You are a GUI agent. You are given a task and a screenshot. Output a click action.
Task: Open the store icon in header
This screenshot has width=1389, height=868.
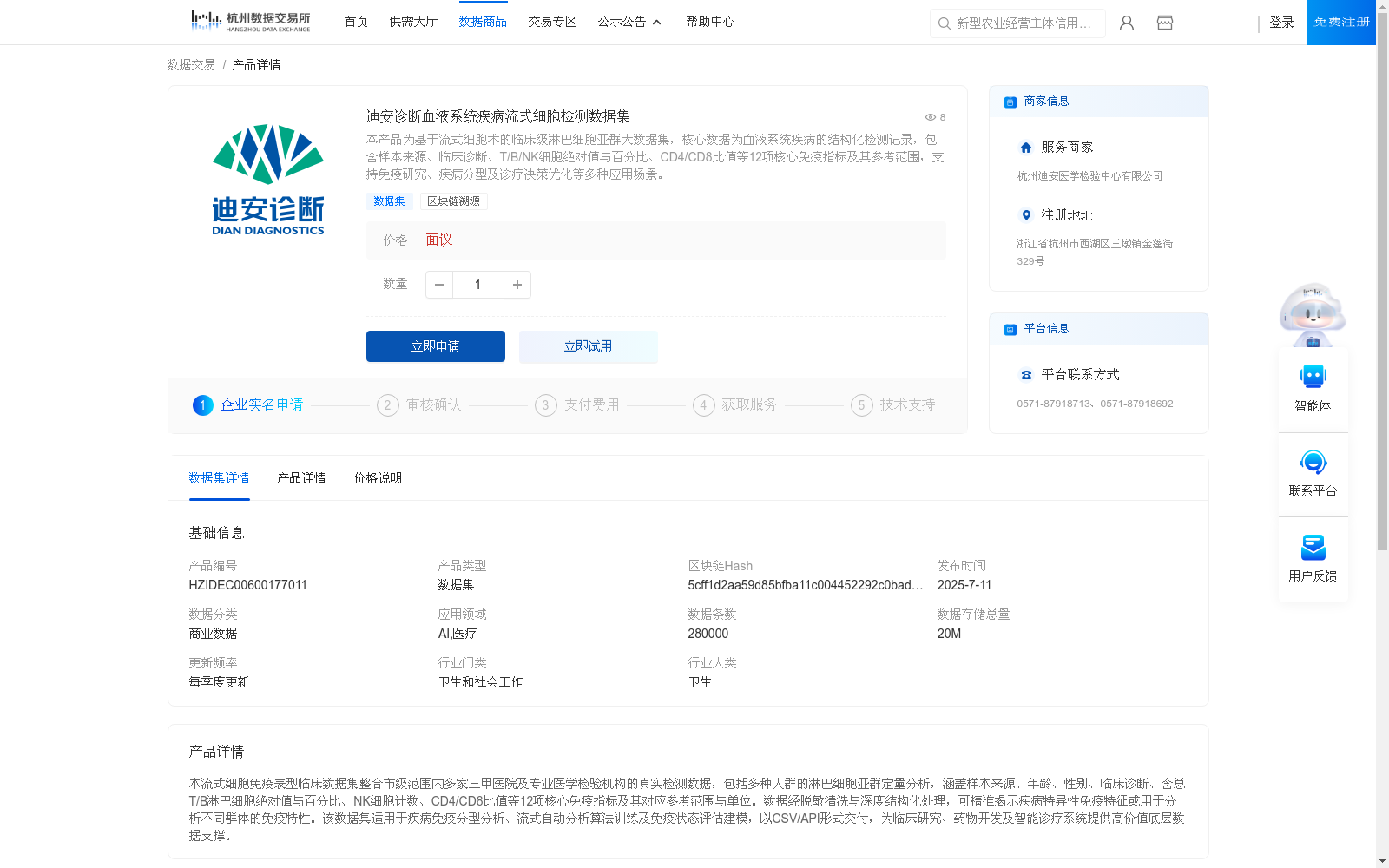pyautogui.click(x=1165, y=23)
